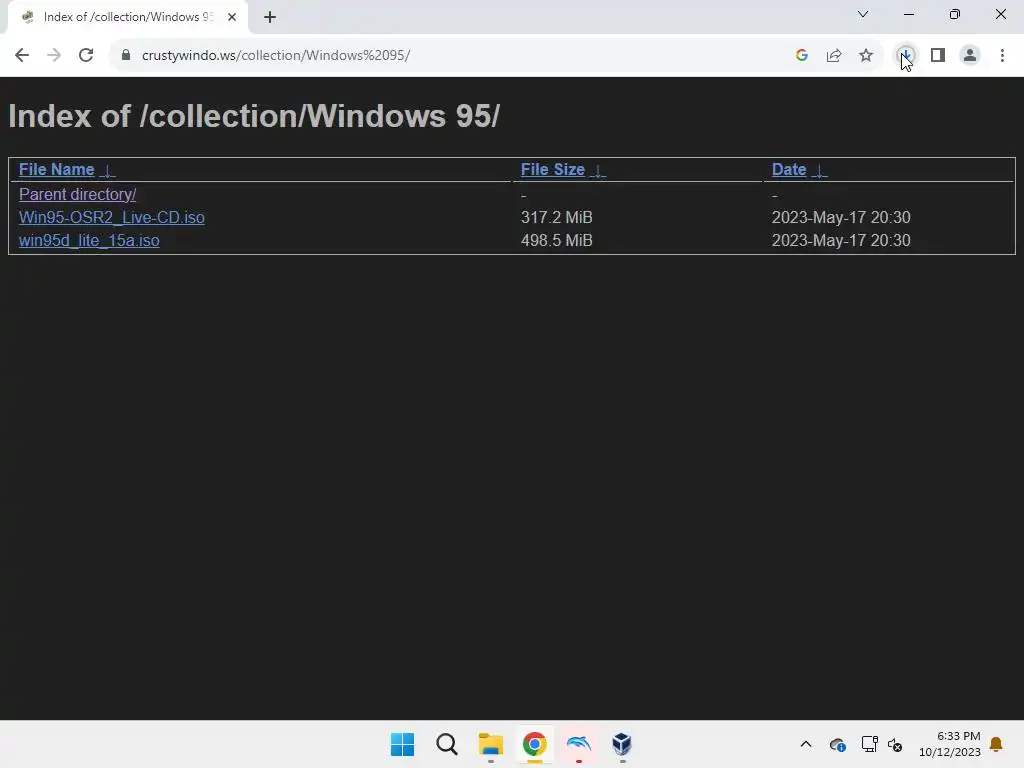The width and height of the screenshot is (1024, 768).
Task: Click the muted volume tray icon
Action: coord(895,744)
